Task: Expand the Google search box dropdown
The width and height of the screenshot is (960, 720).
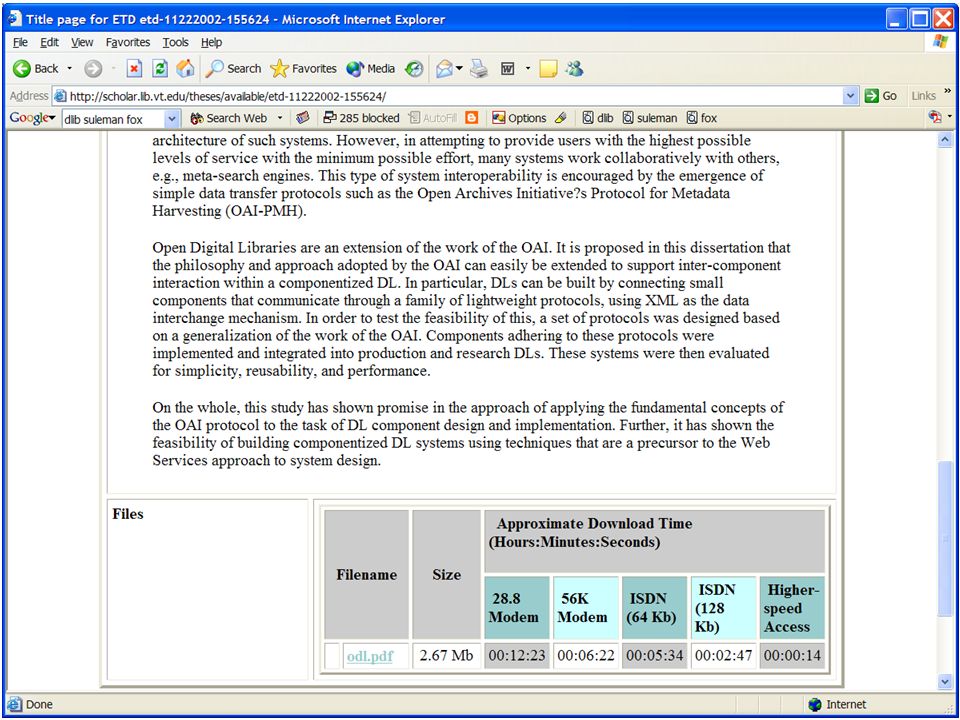Action: coord(173,119)
